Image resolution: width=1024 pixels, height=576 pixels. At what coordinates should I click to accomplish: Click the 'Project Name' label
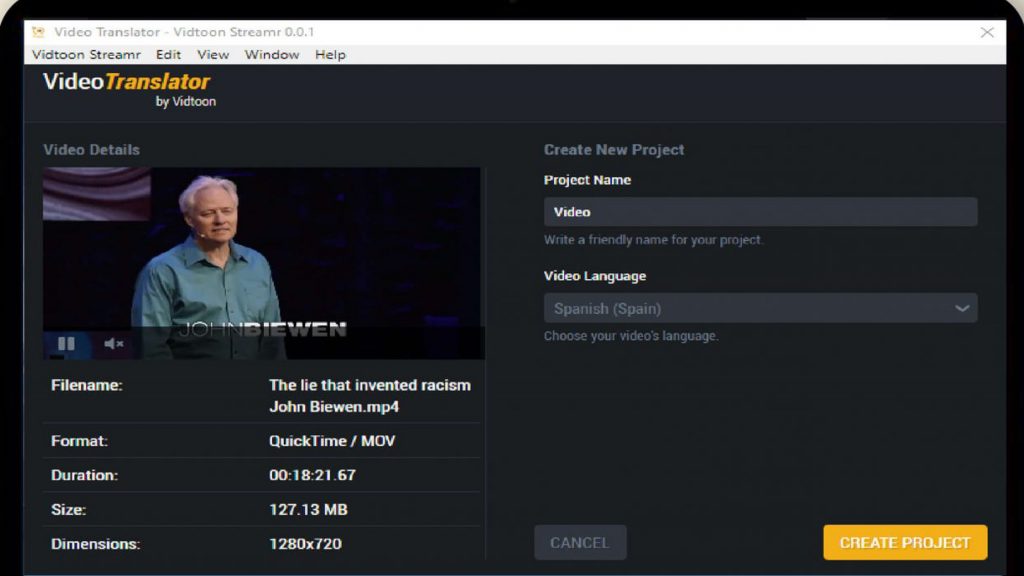(x=587, y=180)
